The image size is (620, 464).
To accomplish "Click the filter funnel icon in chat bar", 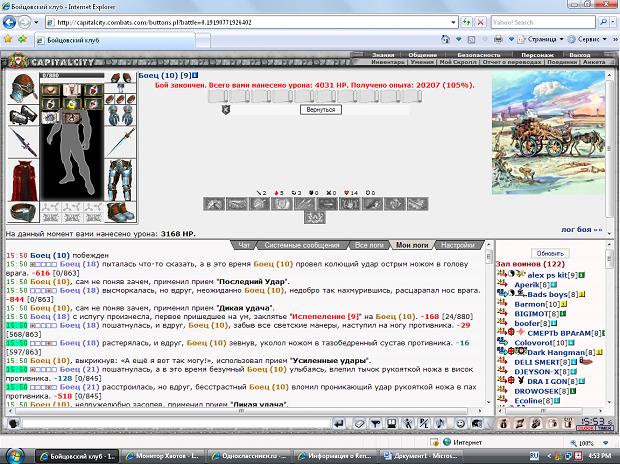I will click(375, 424).
